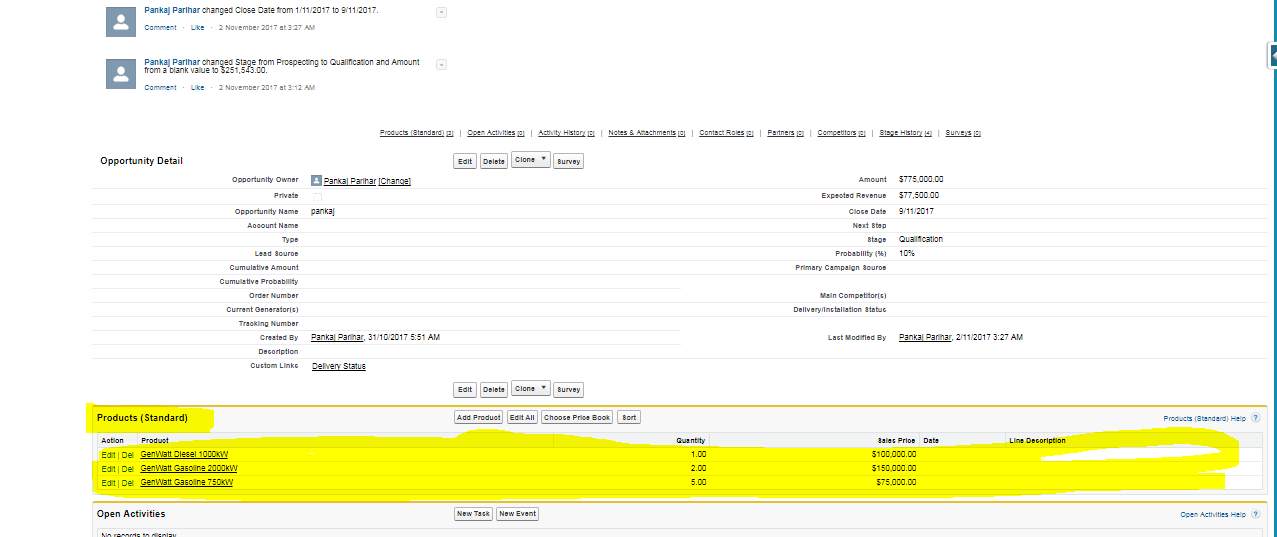Click the bottom Edit button
This screenshot has height=537, width=1277.
(x=465, y=389)
